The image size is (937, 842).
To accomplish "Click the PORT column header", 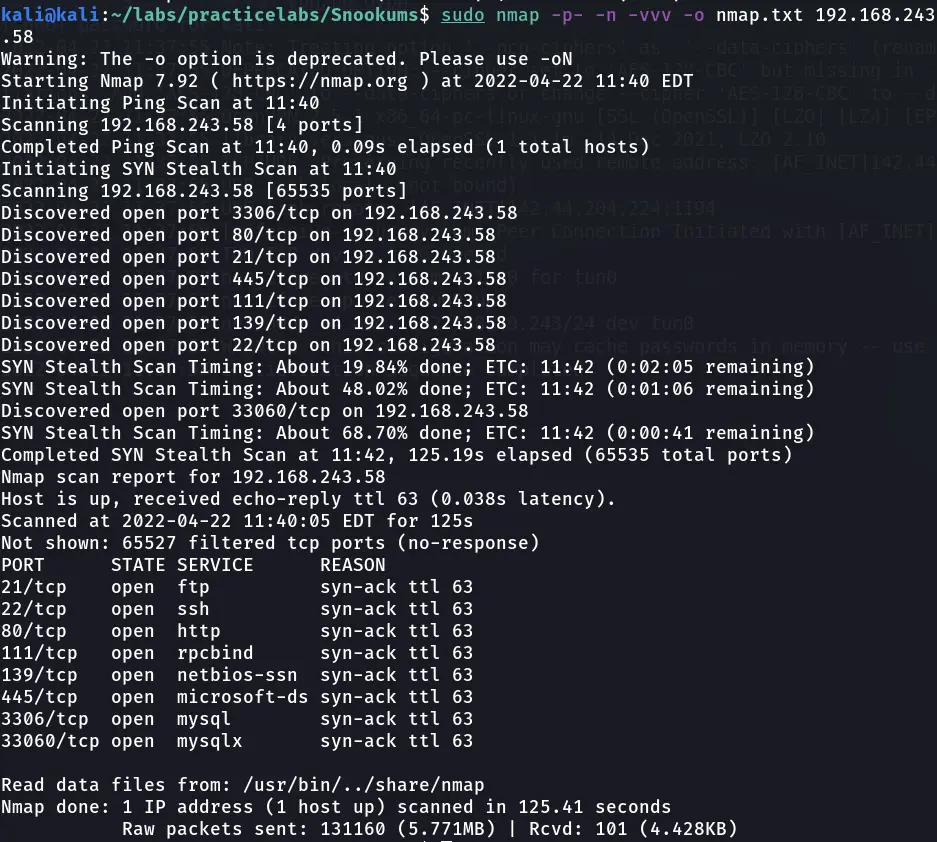I will tap(23, 565).
